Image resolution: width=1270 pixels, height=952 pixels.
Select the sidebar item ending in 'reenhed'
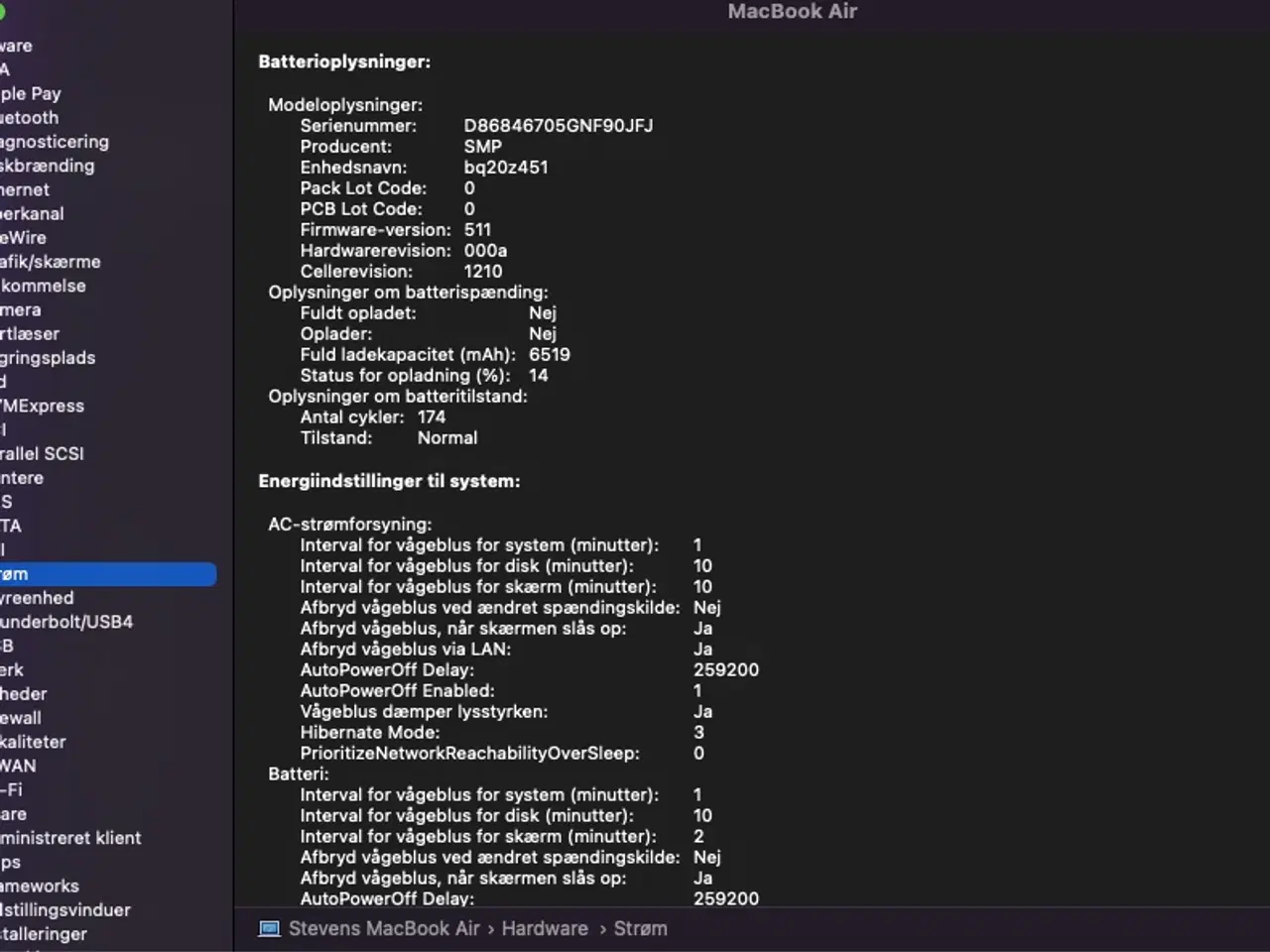(x=37, y=598)
